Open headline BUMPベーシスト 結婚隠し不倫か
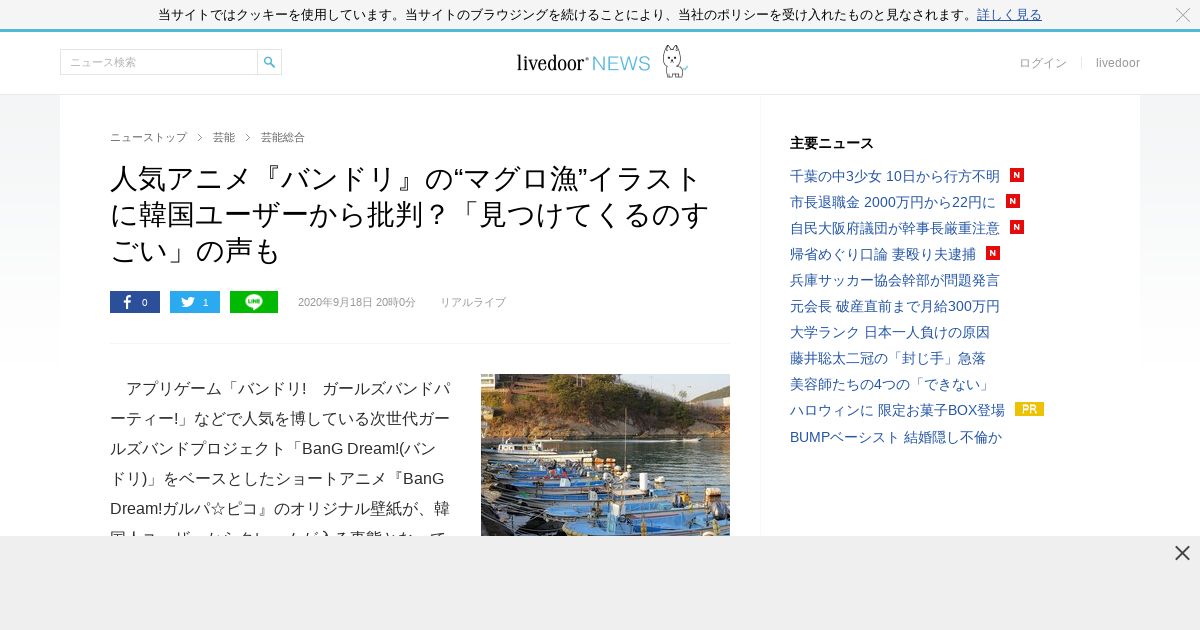The height and width of the screenshot is (630, 1200). pyautogui.click(x=896, y=437)
